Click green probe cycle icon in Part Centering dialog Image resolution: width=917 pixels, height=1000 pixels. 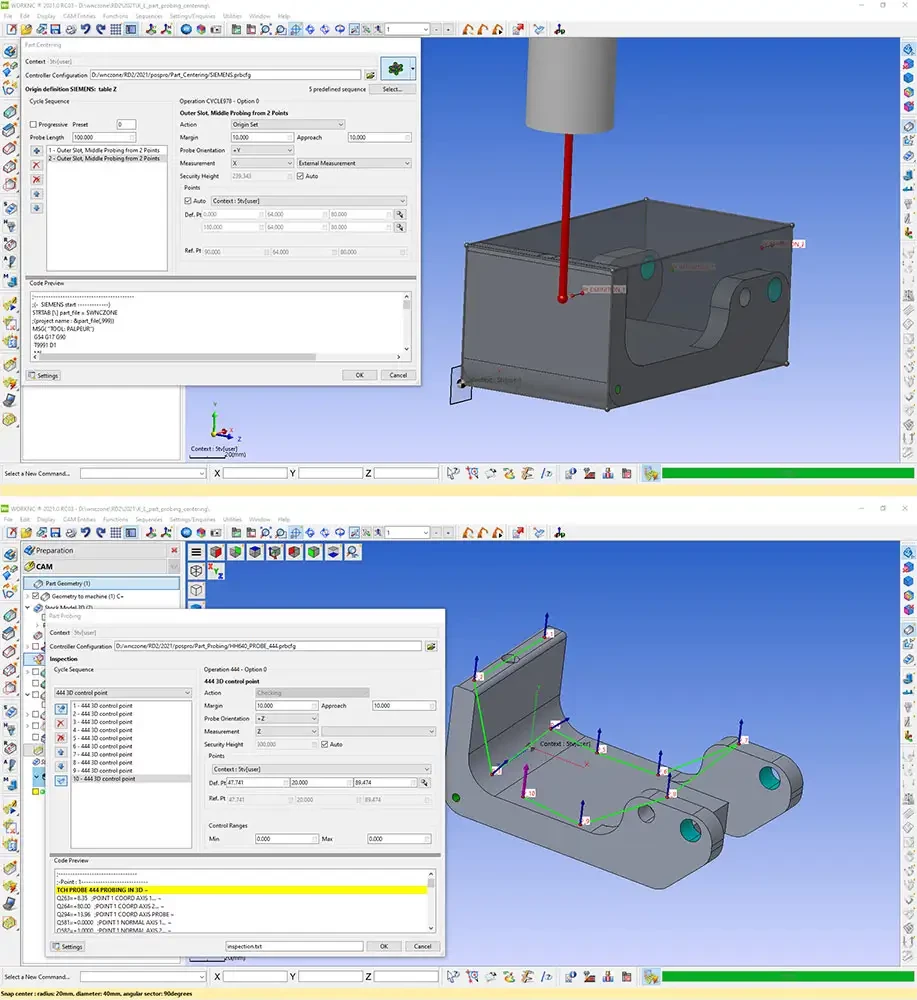pos(395,68)
